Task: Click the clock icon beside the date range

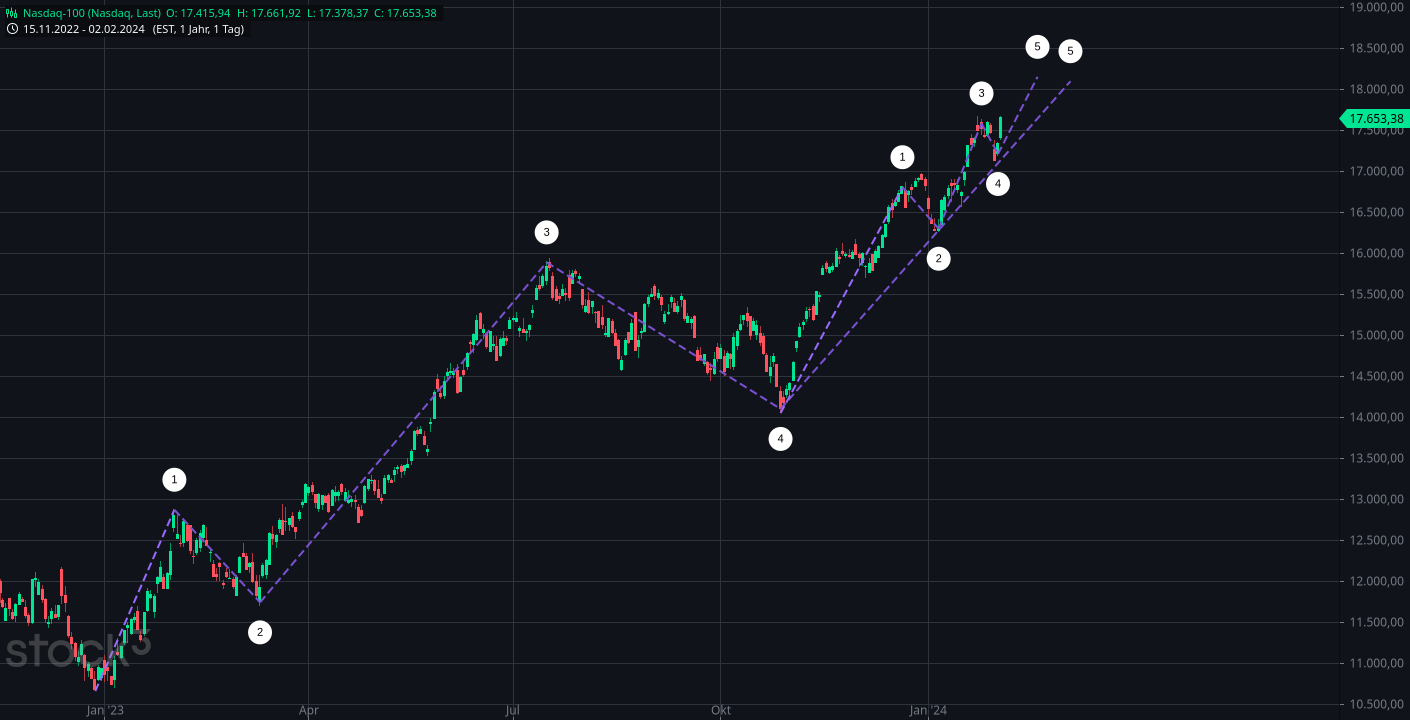Action: point(12,29)
